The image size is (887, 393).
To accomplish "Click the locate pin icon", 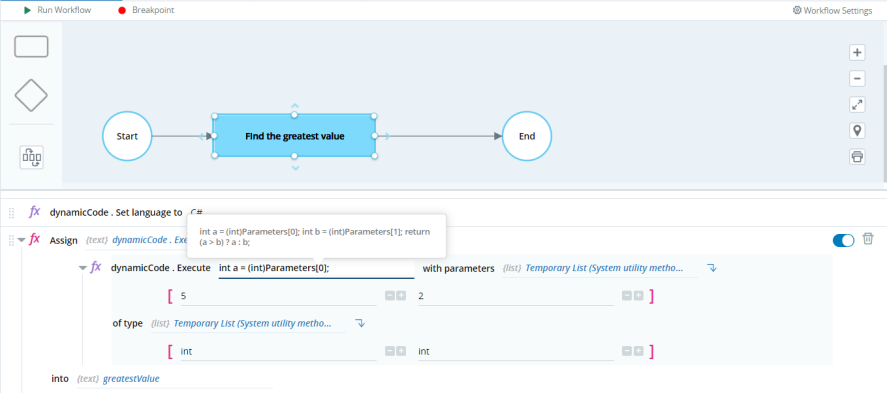I will pos(858,131).
